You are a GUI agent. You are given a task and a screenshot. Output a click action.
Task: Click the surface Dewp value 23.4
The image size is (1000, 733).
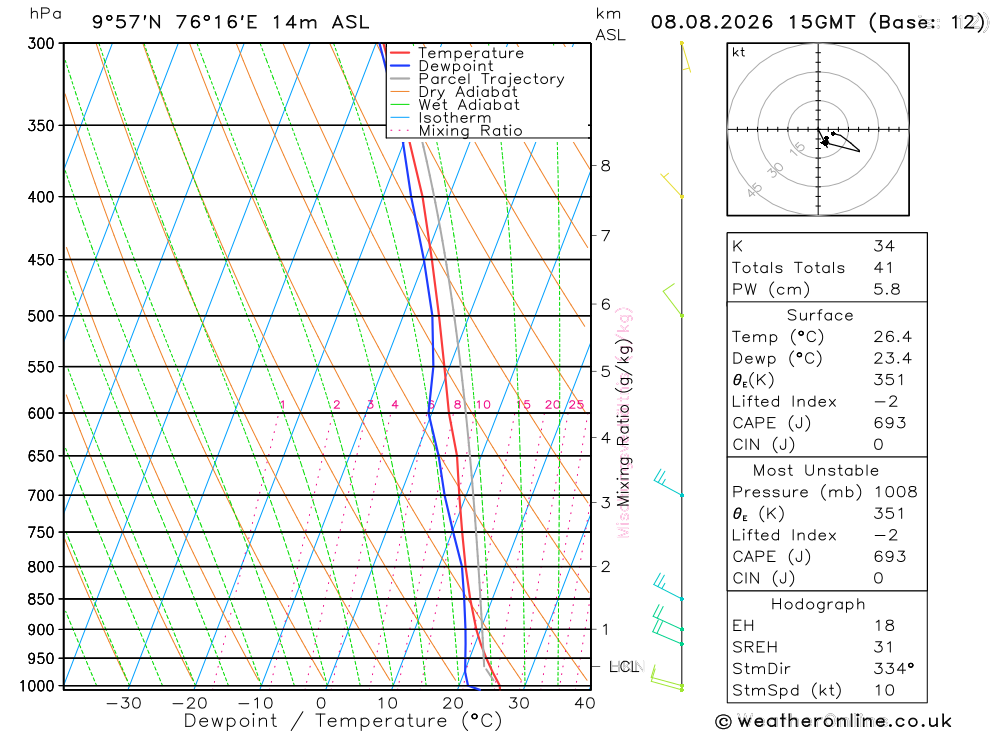[892, 359]
